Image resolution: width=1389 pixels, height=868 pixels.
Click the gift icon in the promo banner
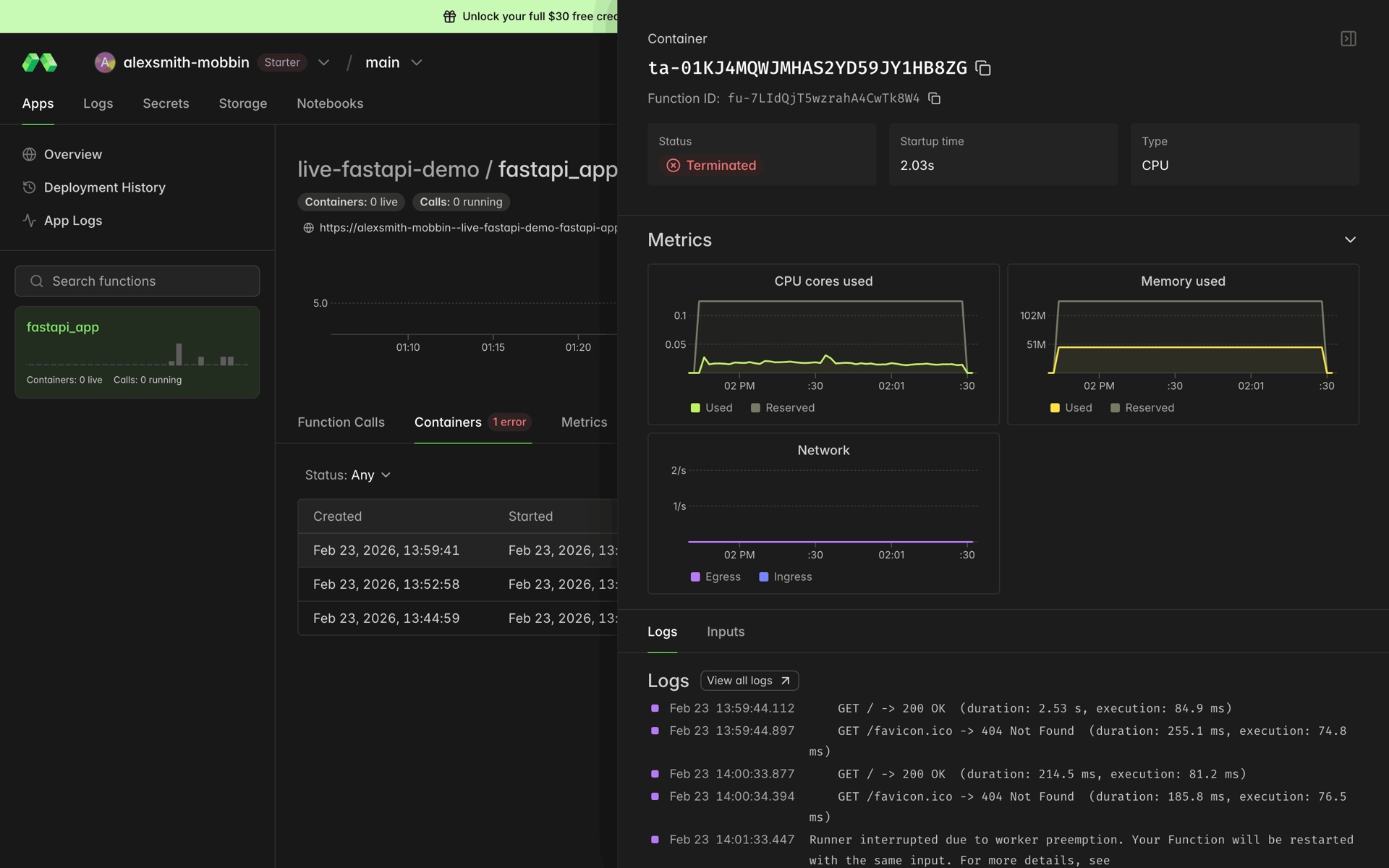pyautogui.click(x=449, y=17)
